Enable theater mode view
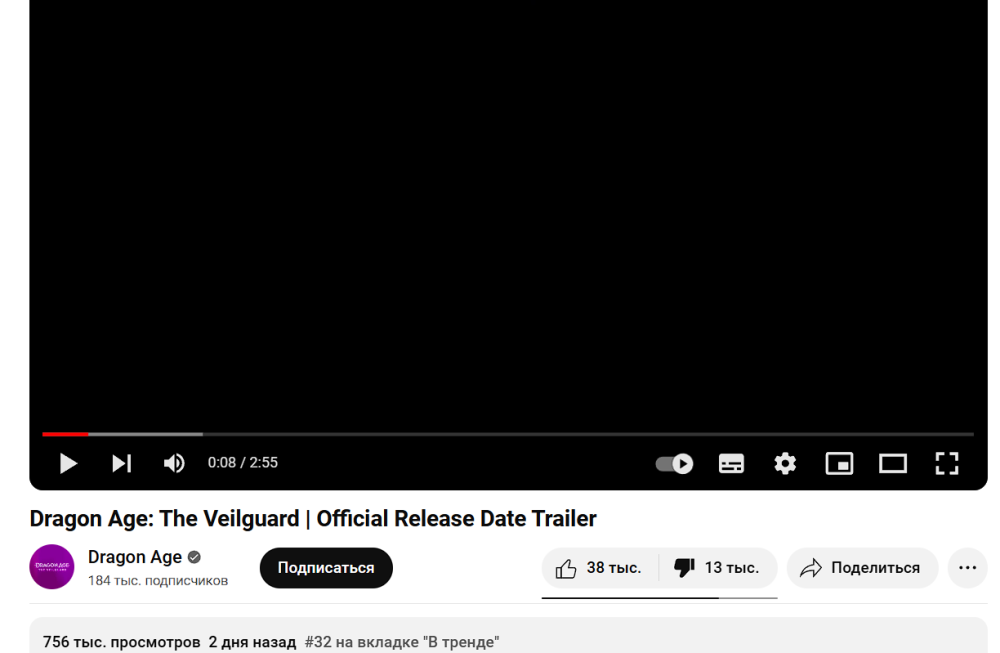This screenshot has width=1000, height=653. [x=893, y=464]
